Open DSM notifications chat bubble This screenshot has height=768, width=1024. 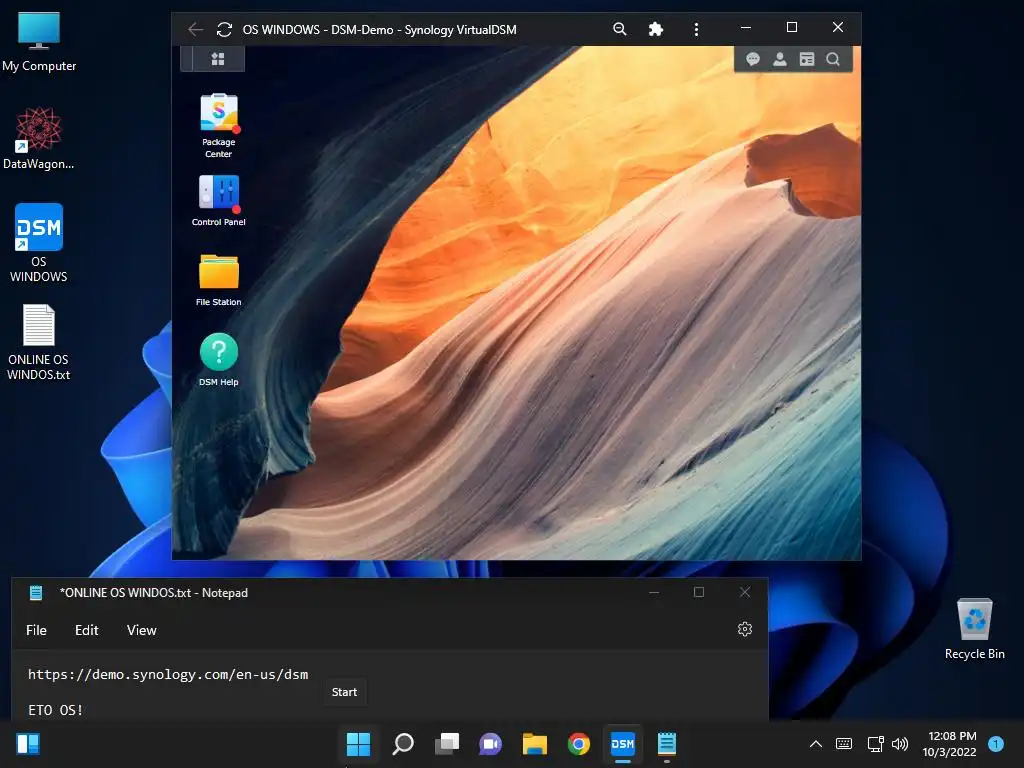click(752, 59)
